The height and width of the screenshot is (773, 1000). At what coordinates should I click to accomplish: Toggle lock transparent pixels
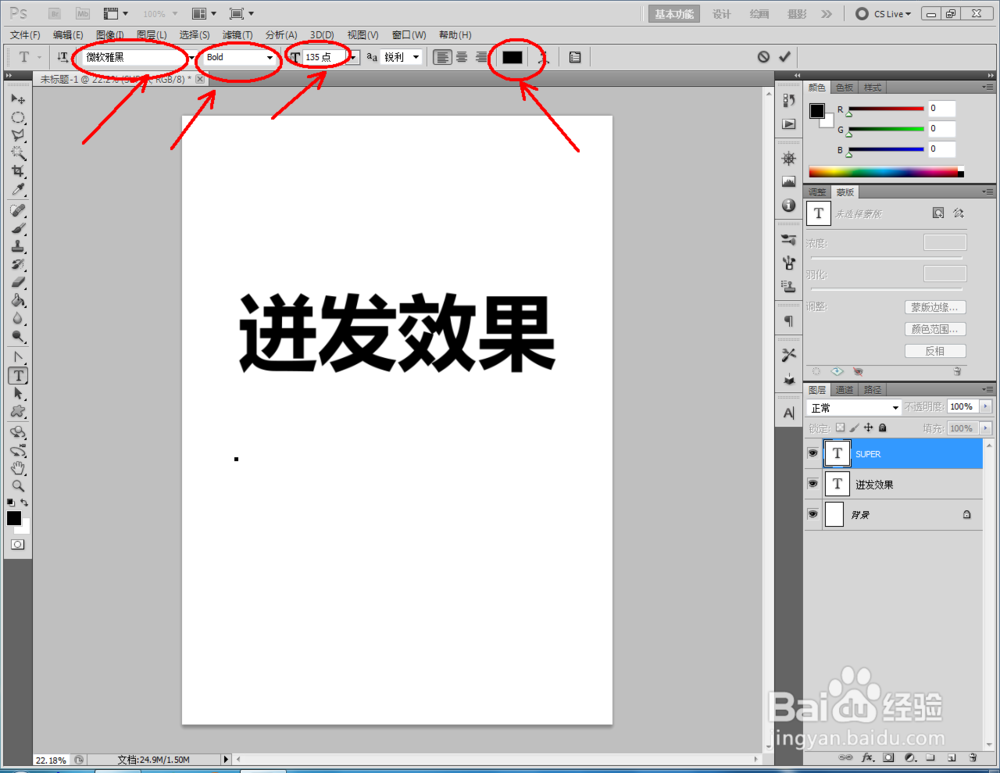(x=841, y=427)
